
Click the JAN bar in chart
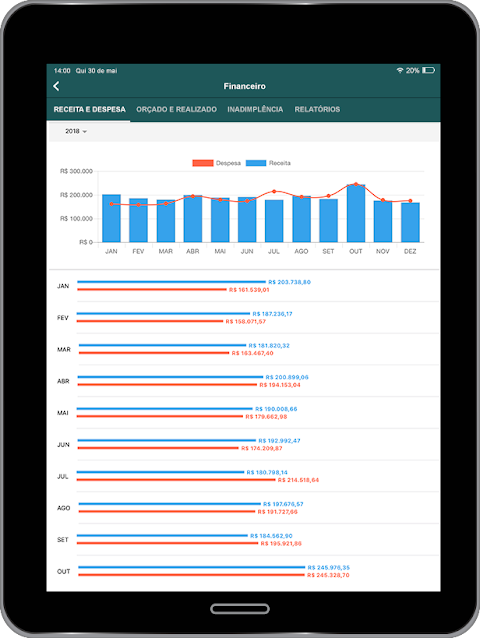111,218
